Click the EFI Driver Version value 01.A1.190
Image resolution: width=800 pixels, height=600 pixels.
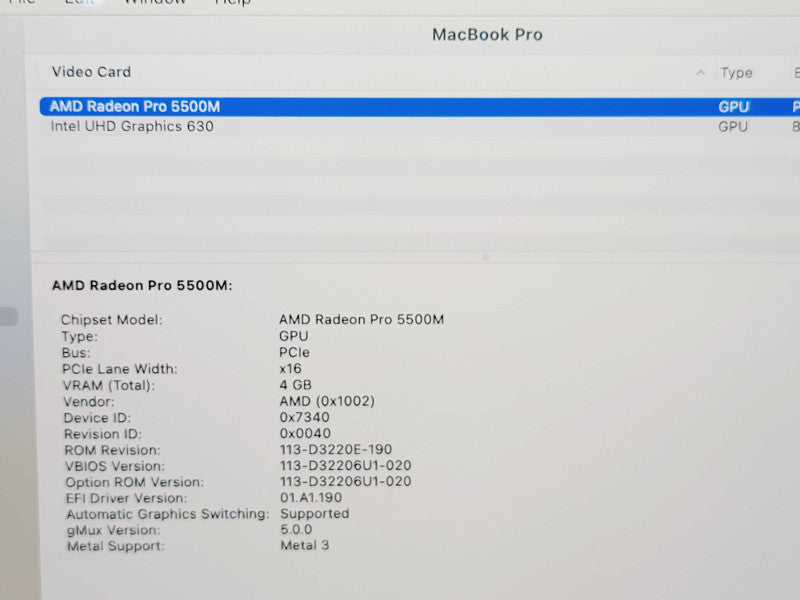[x=311, y=497]
